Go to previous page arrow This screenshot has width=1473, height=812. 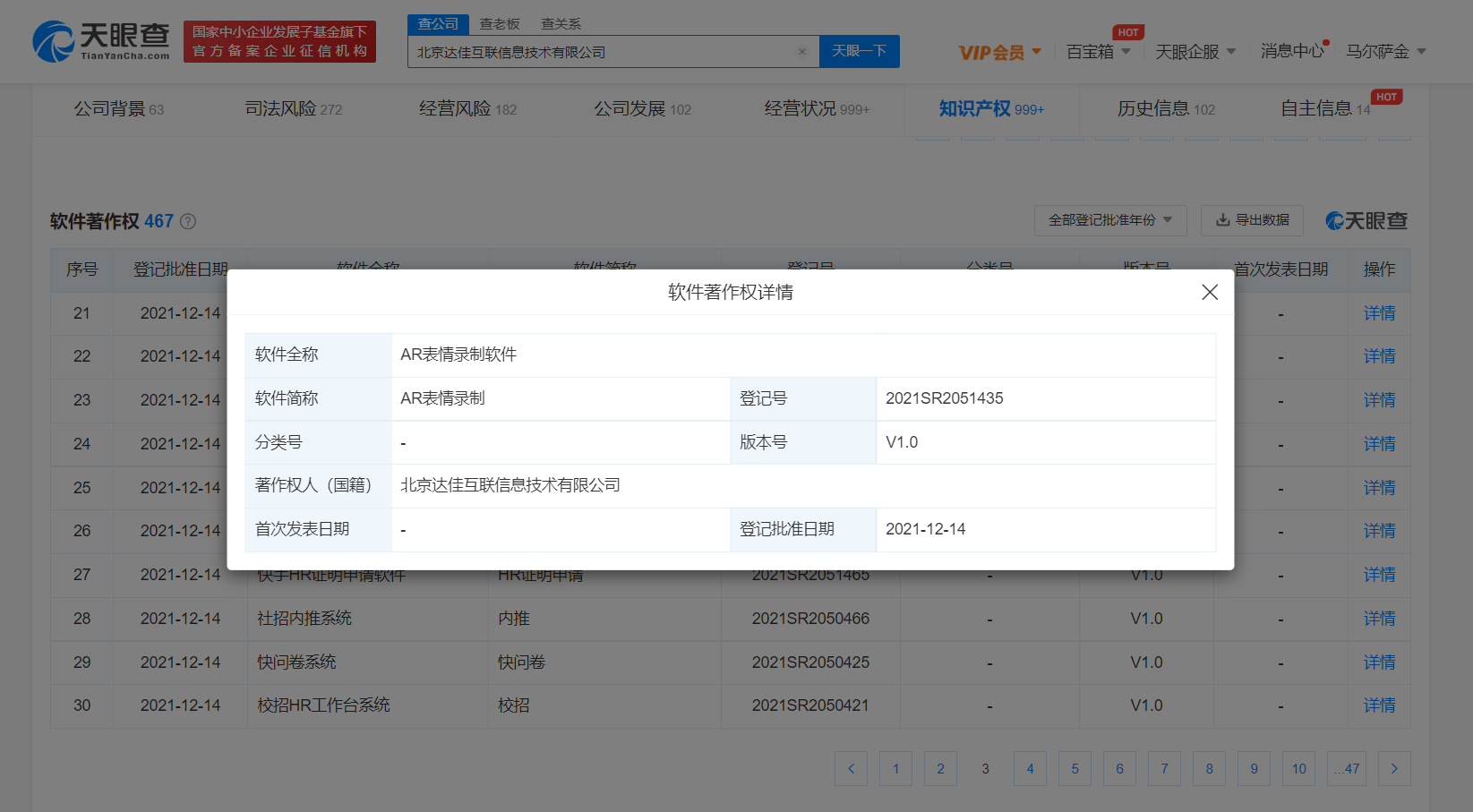[851, 768]
